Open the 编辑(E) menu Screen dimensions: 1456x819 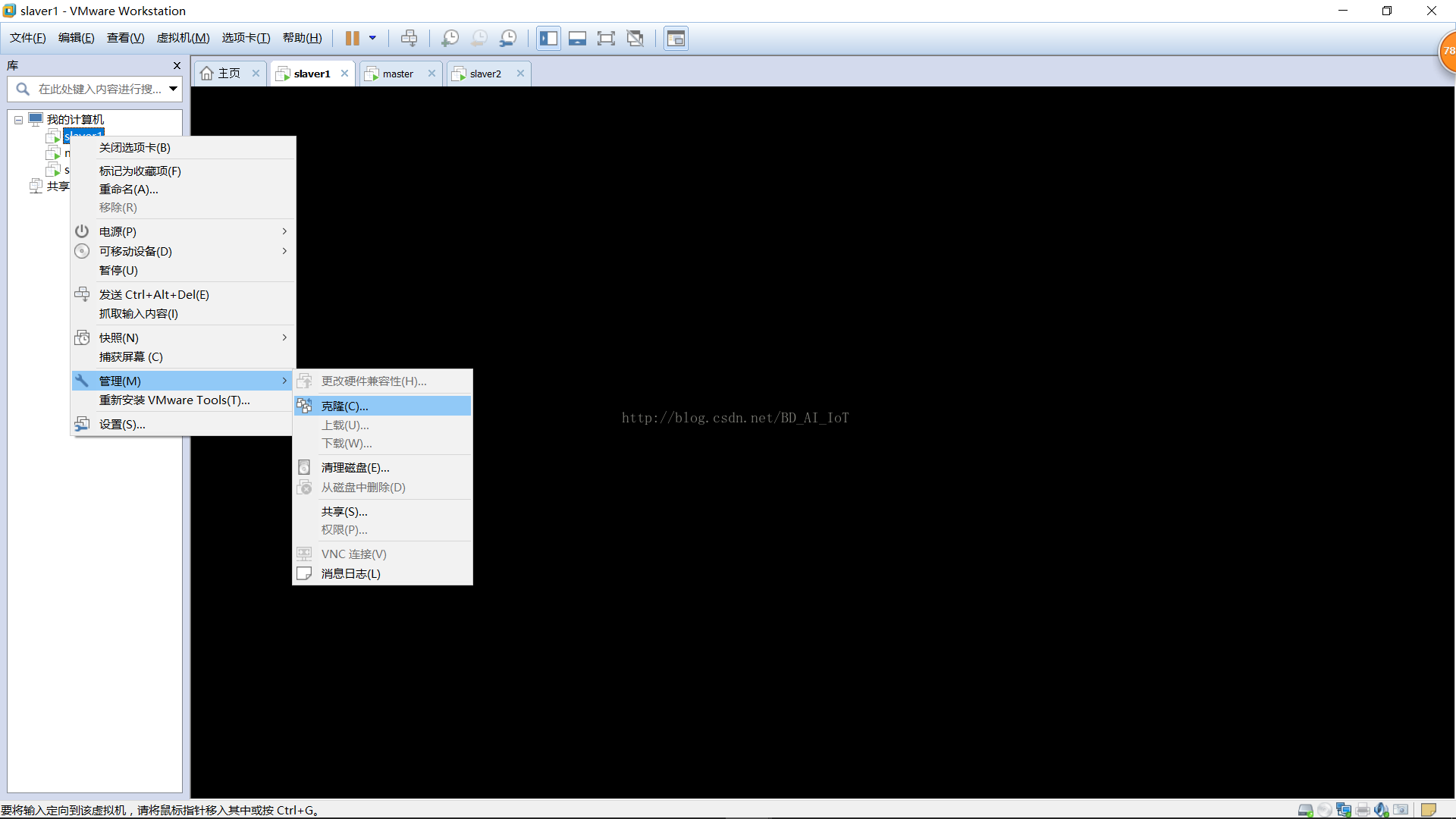click(77, 38)
